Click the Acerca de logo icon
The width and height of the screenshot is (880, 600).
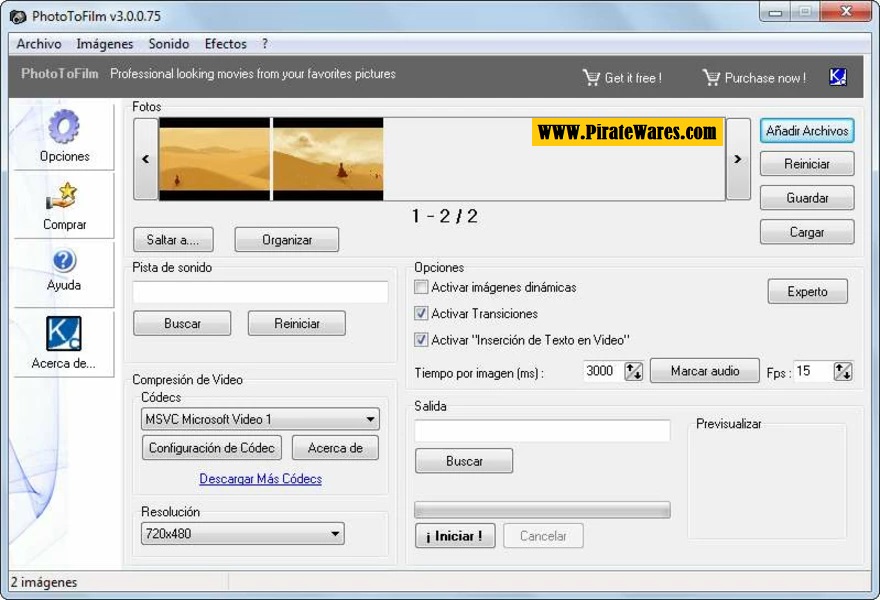coord(64,333)
